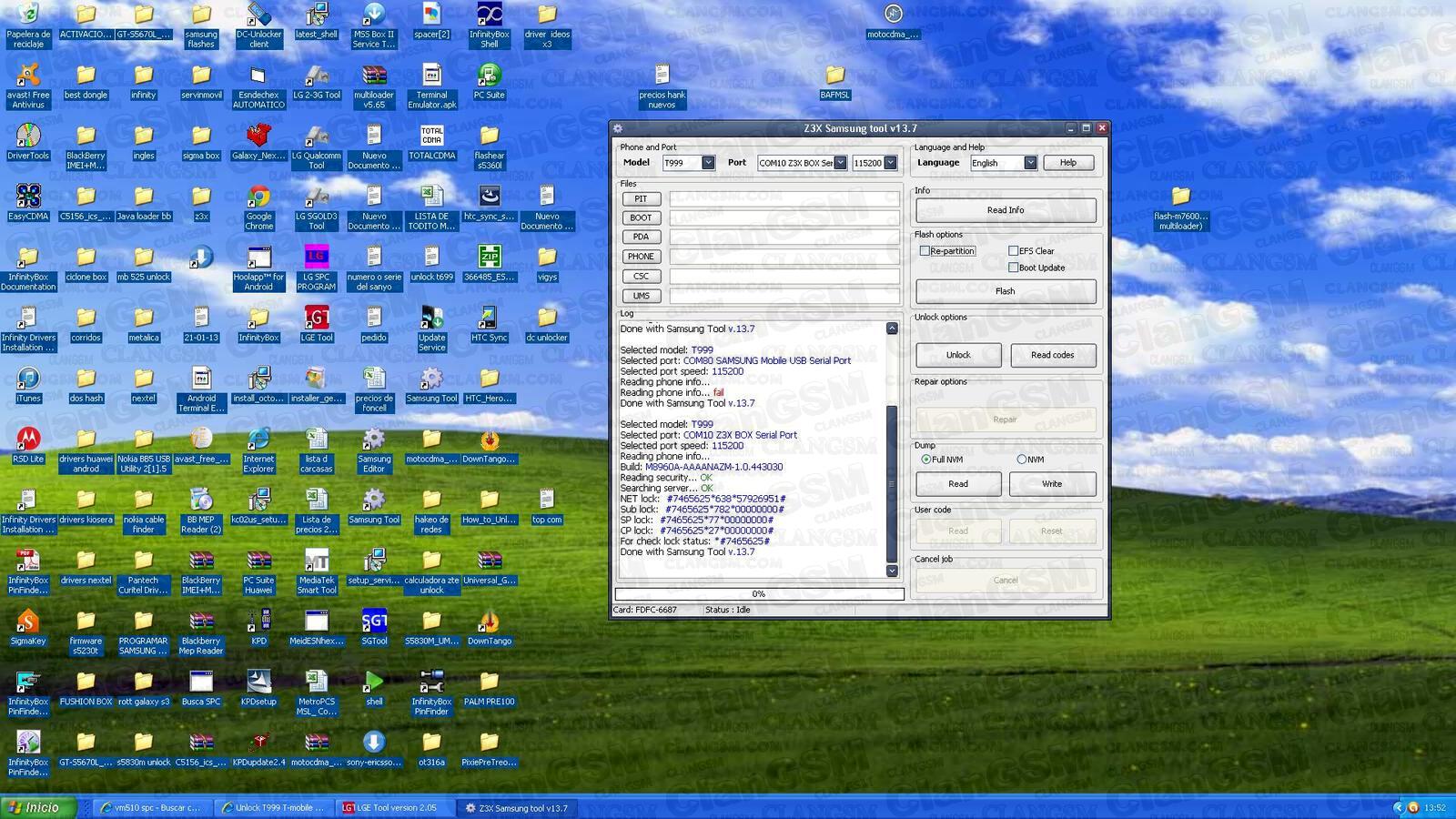Open the multiloader v5.65 desktop icon
The image size is (1456, 819).
coord(374,86)
